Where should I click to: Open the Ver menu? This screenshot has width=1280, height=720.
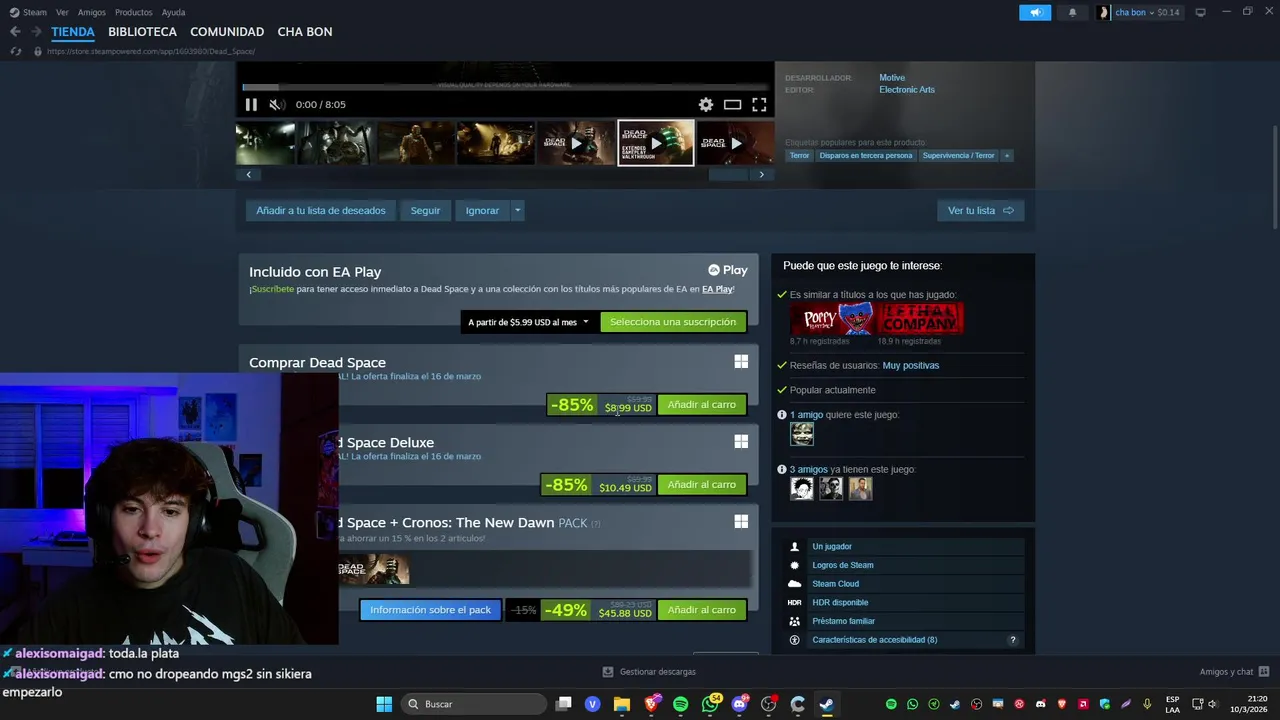62,12
